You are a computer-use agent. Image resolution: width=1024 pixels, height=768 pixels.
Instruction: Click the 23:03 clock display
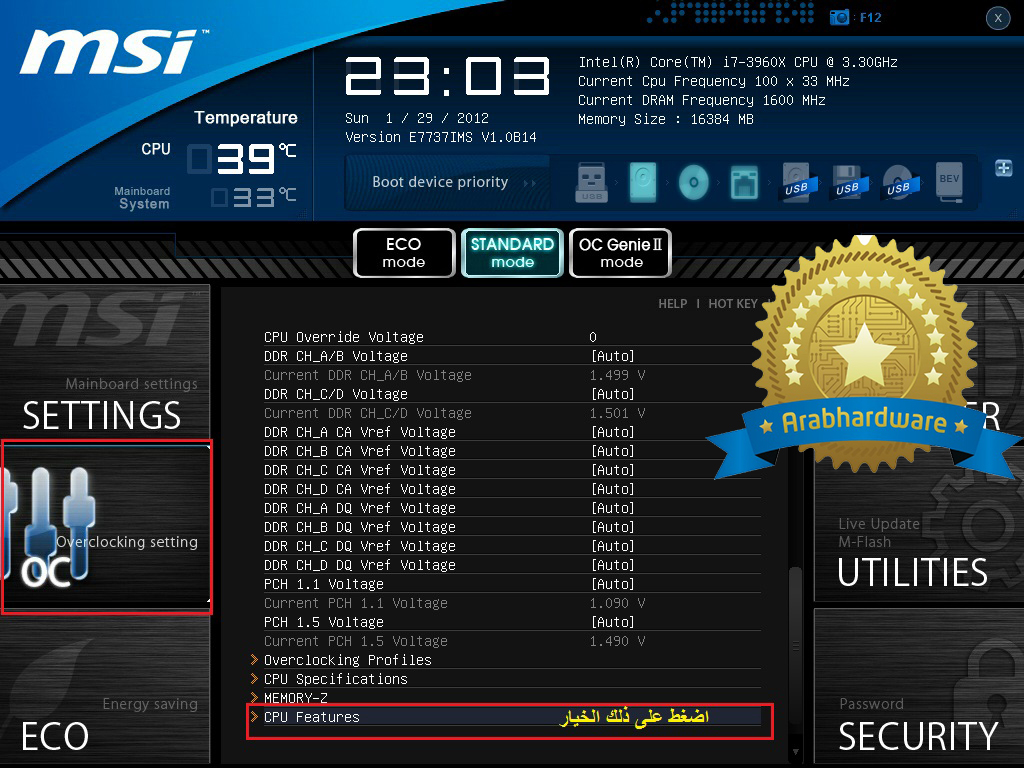448,76
